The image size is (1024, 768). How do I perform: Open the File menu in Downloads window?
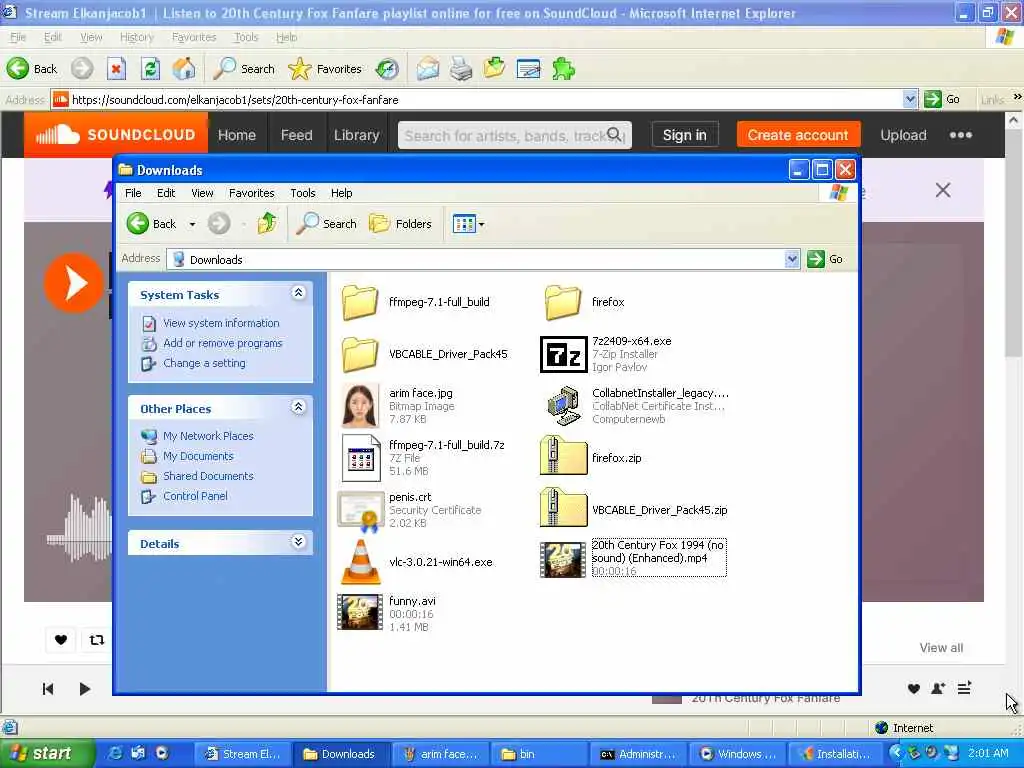click(133, 193)
